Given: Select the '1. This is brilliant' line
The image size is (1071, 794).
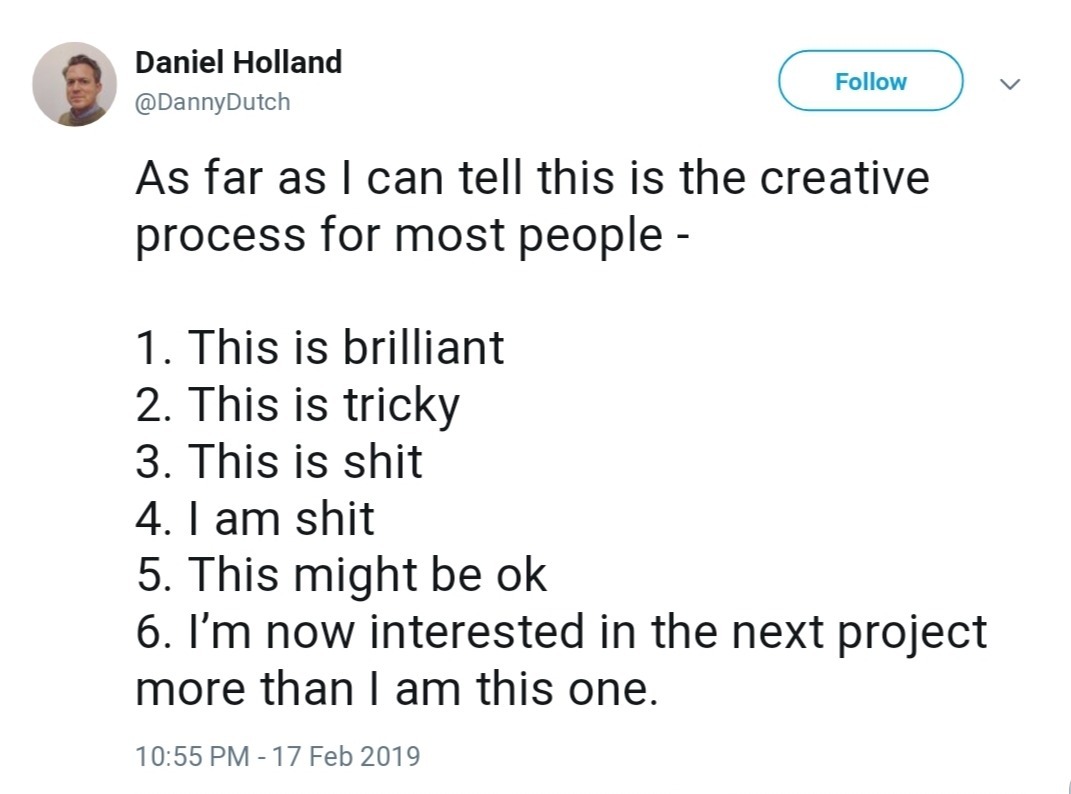Looking at the screenshot, I should [320, 347].
